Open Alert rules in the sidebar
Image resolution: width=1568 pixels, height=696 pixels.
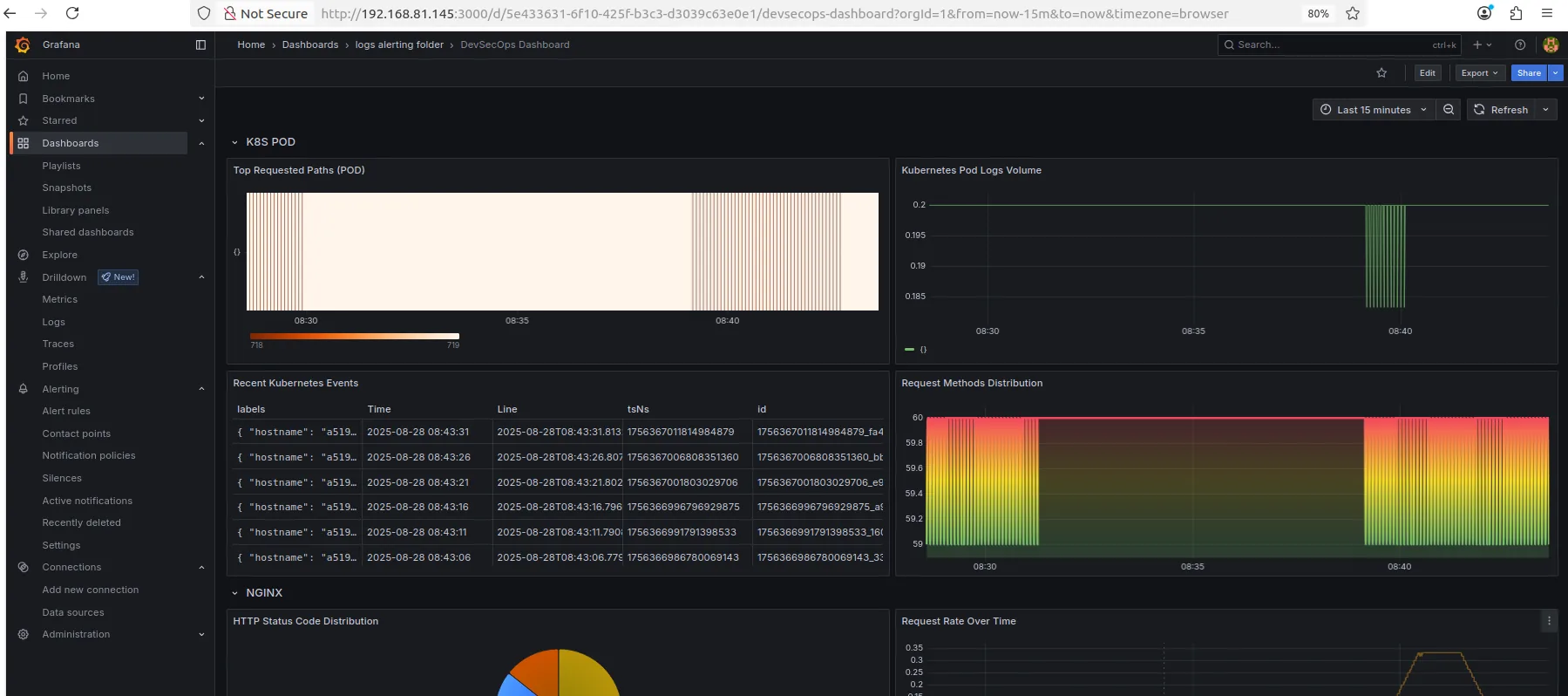66,411
